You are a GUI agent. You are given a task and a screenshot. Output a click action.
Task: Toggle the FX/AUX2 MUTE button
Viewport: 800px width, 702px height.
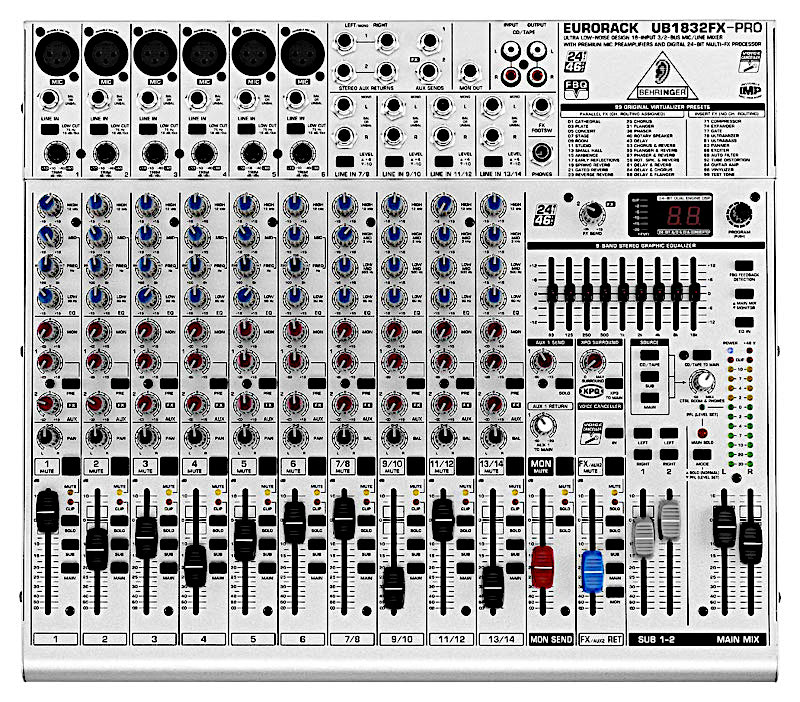point(614,466)
